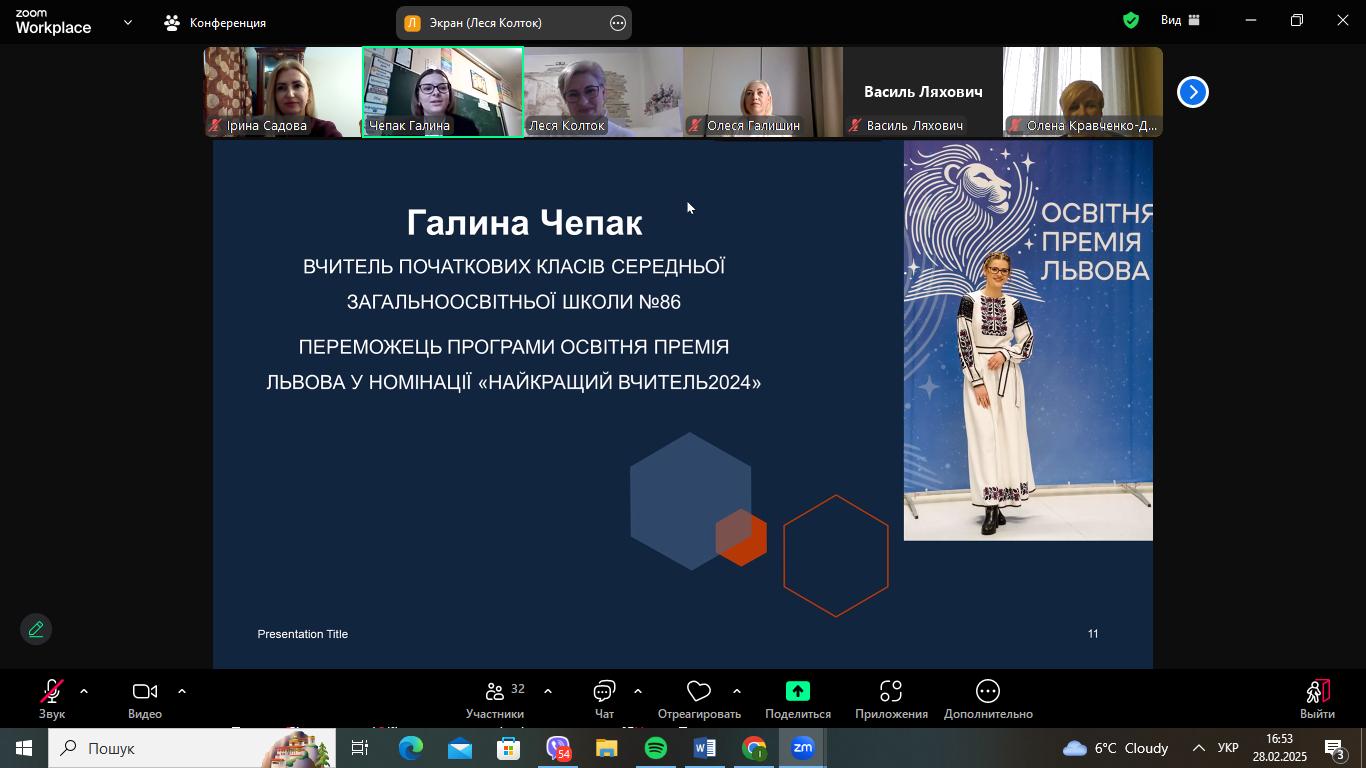The height and width of the screenshot is (768, 1366).
Task: Open the Дополнительно more options menu
Action: (987, 697)
